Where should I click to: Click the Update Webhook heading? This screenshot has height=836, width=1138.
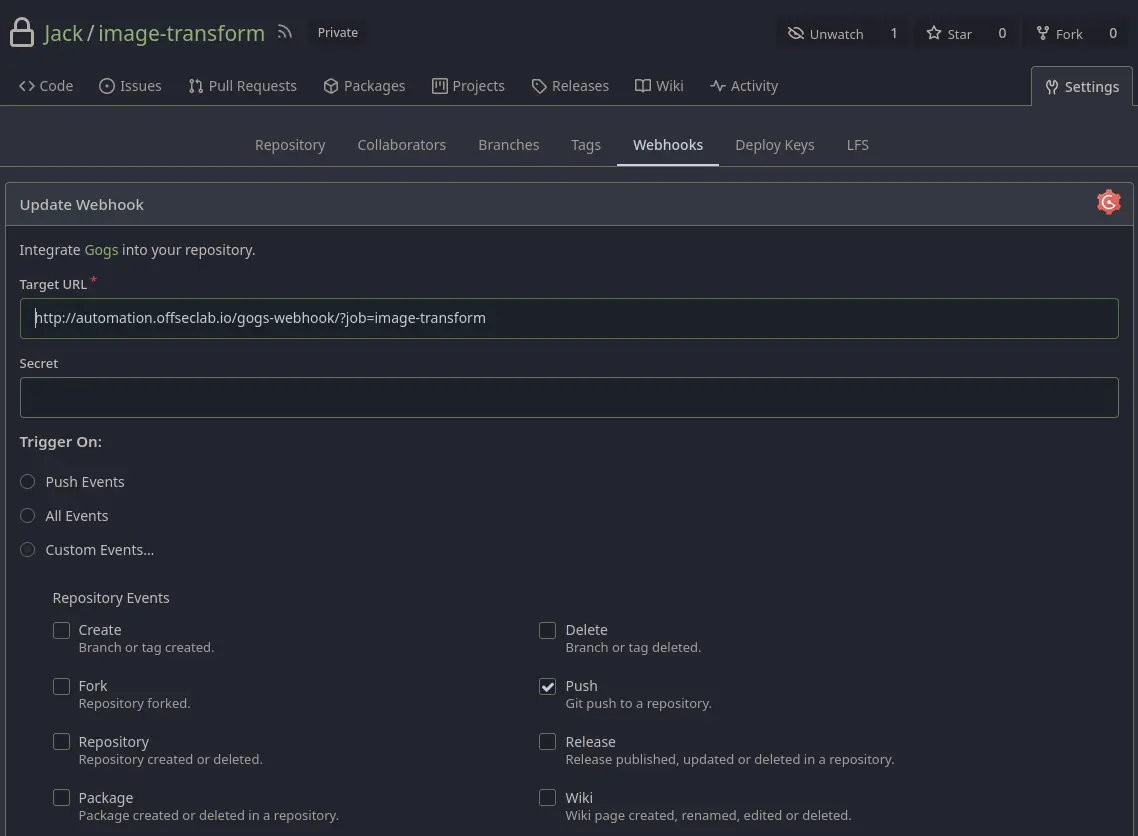tap(81, 205)
